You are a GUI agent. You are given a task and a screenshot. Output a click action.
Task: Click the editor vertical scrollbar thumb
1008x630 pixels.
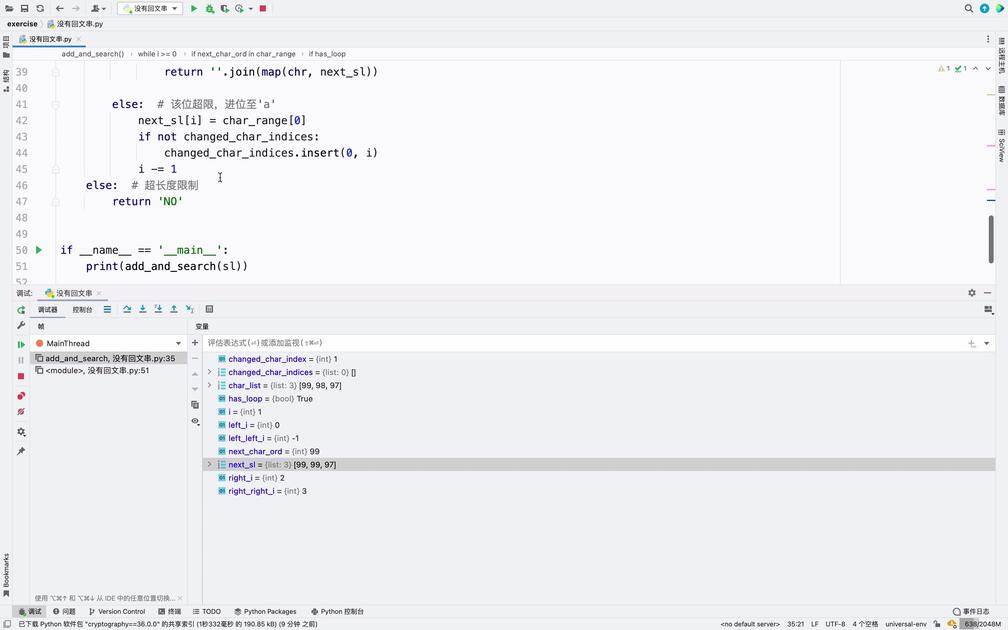click(x=991, y=238)
